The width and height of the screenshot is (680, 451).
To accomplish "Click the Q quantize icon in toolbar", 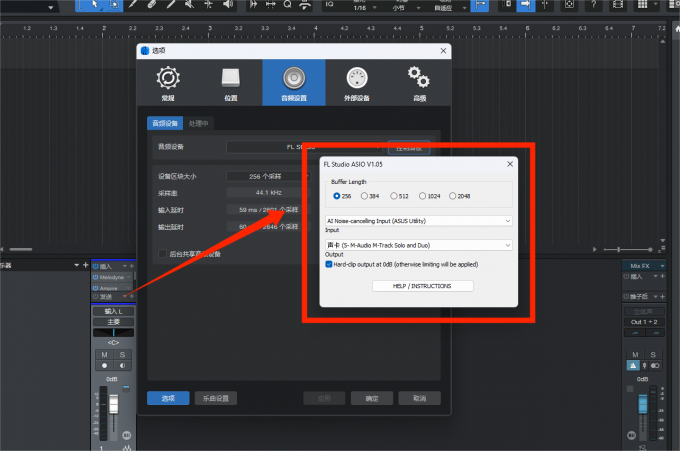I will 287,4.
